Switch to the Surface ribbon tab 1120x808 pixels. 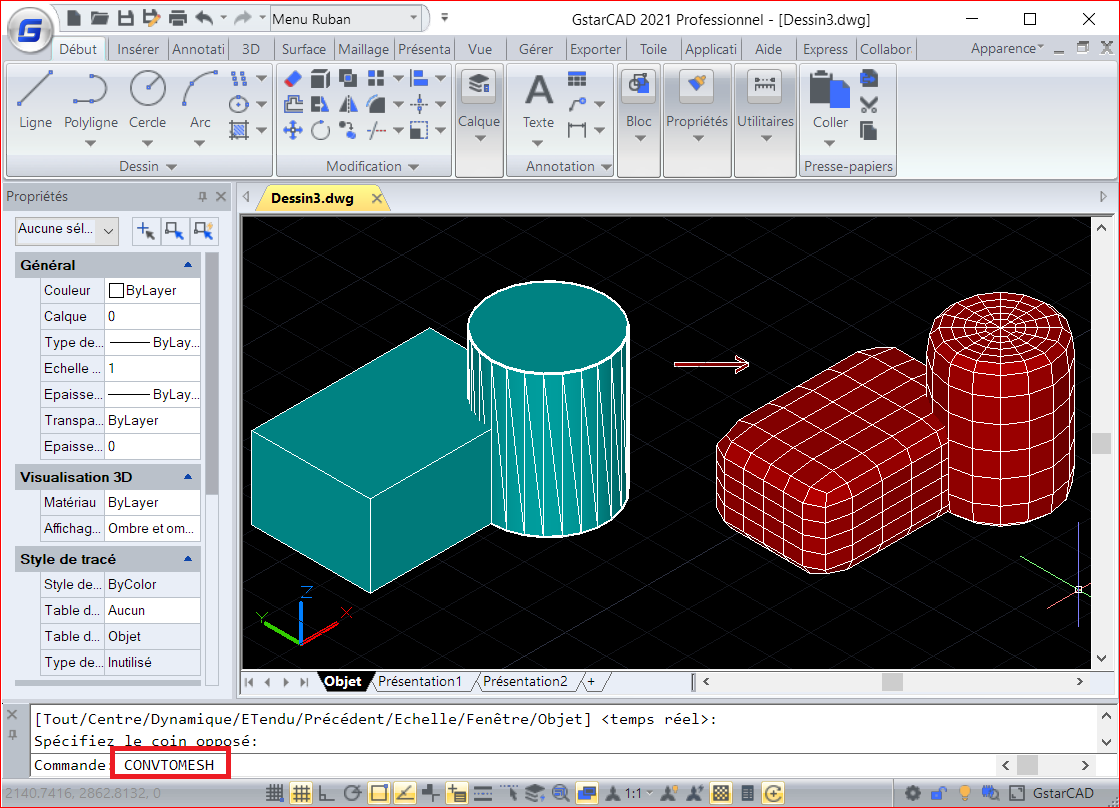(x=304, y=49)
